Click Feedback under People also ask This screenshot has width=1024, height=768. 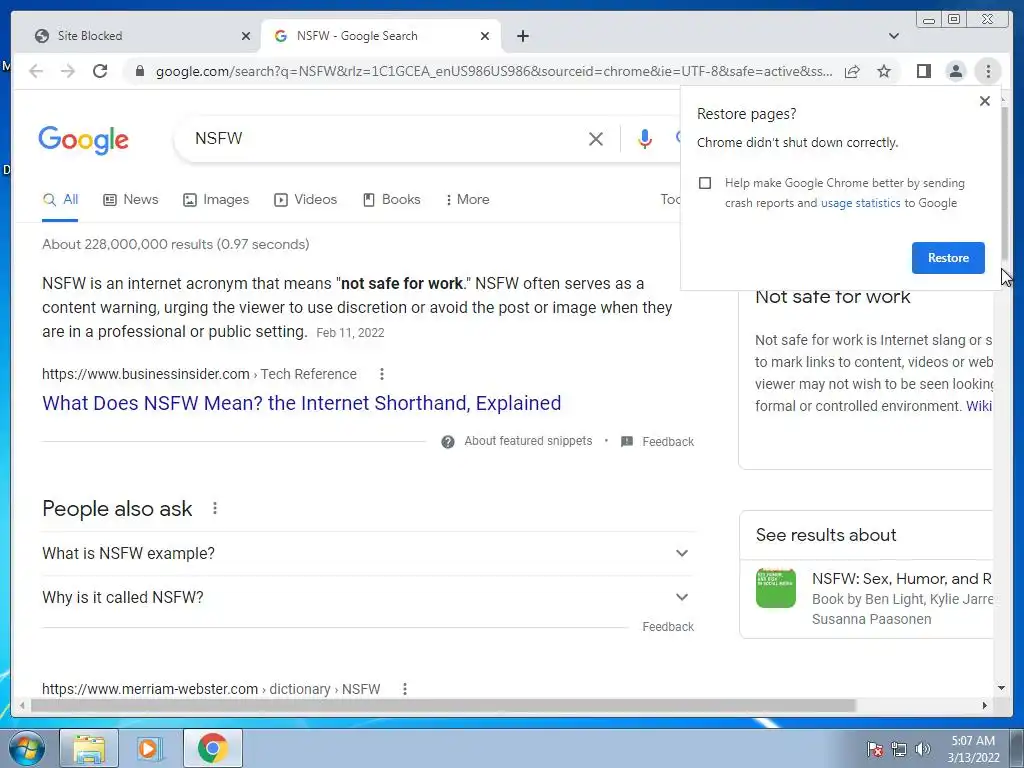click(x=667, y=627)
